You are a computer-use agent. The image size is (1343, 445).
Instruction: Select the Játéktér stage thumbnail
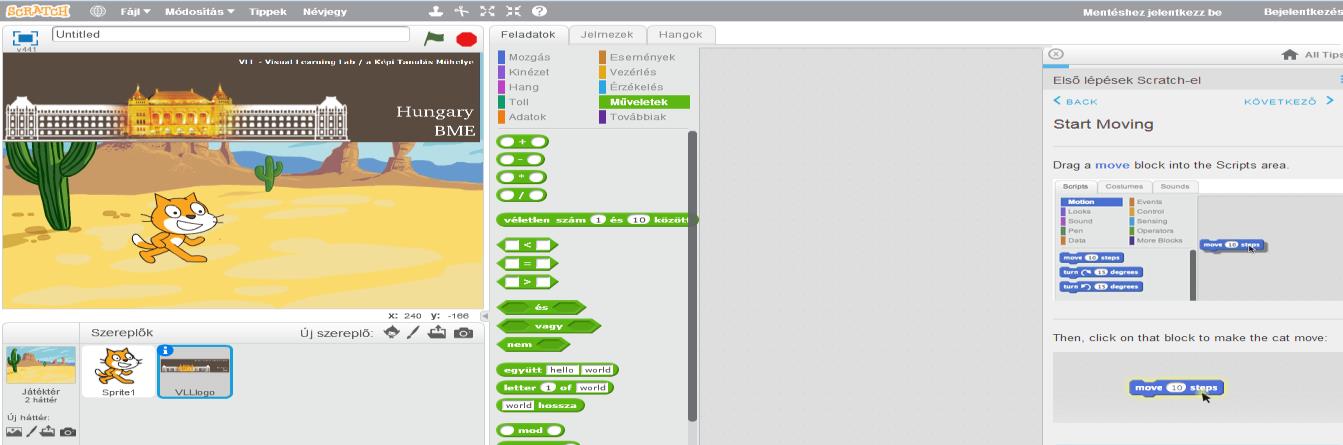(41, 373)
